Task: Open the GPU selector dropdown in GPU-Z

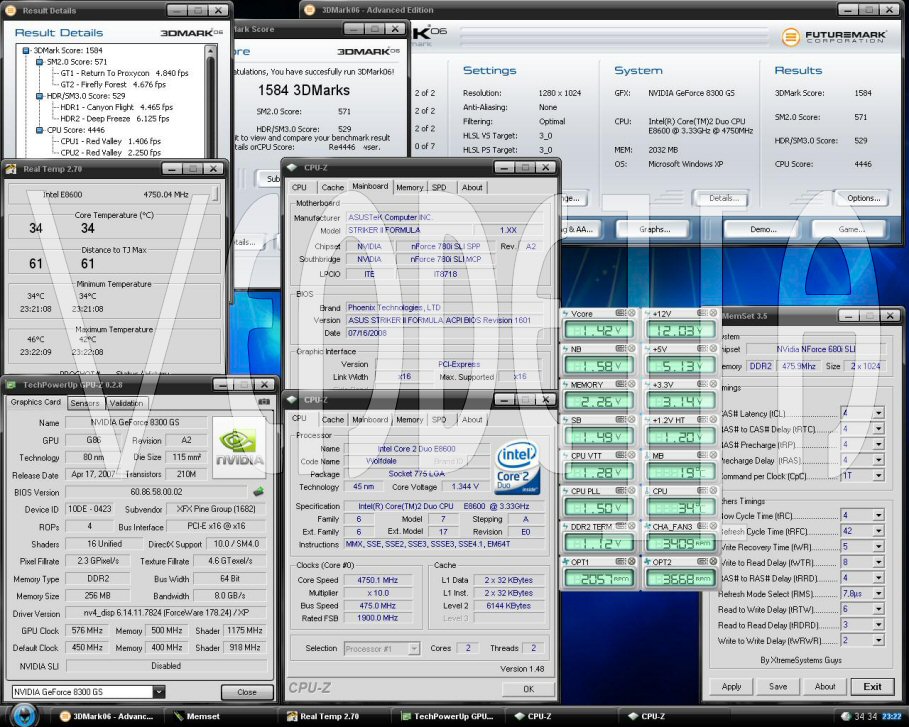Action: (x=159, y=692)
